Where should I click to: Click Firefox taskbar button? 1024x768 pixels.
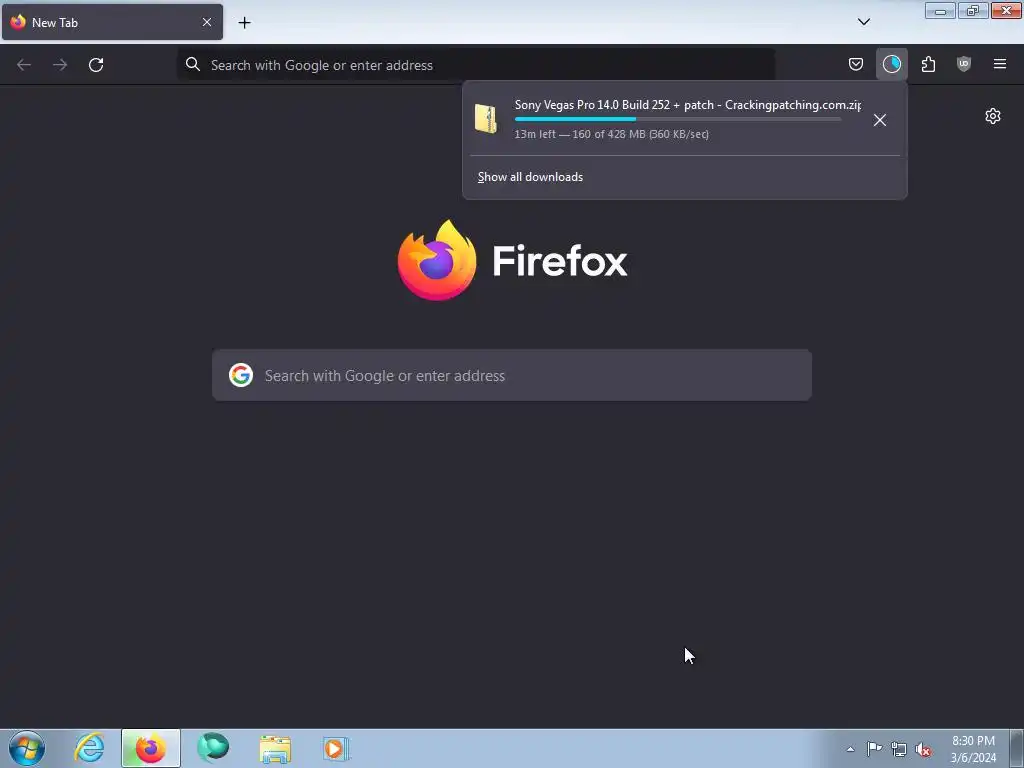[151, 748]
